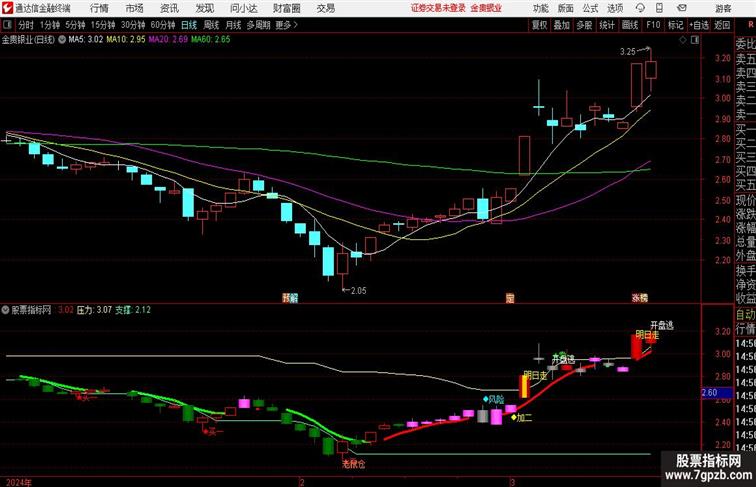Viewport: 756px width, 487px height.
Task: Click the 压力: 3.07 value
Action: 94,310
